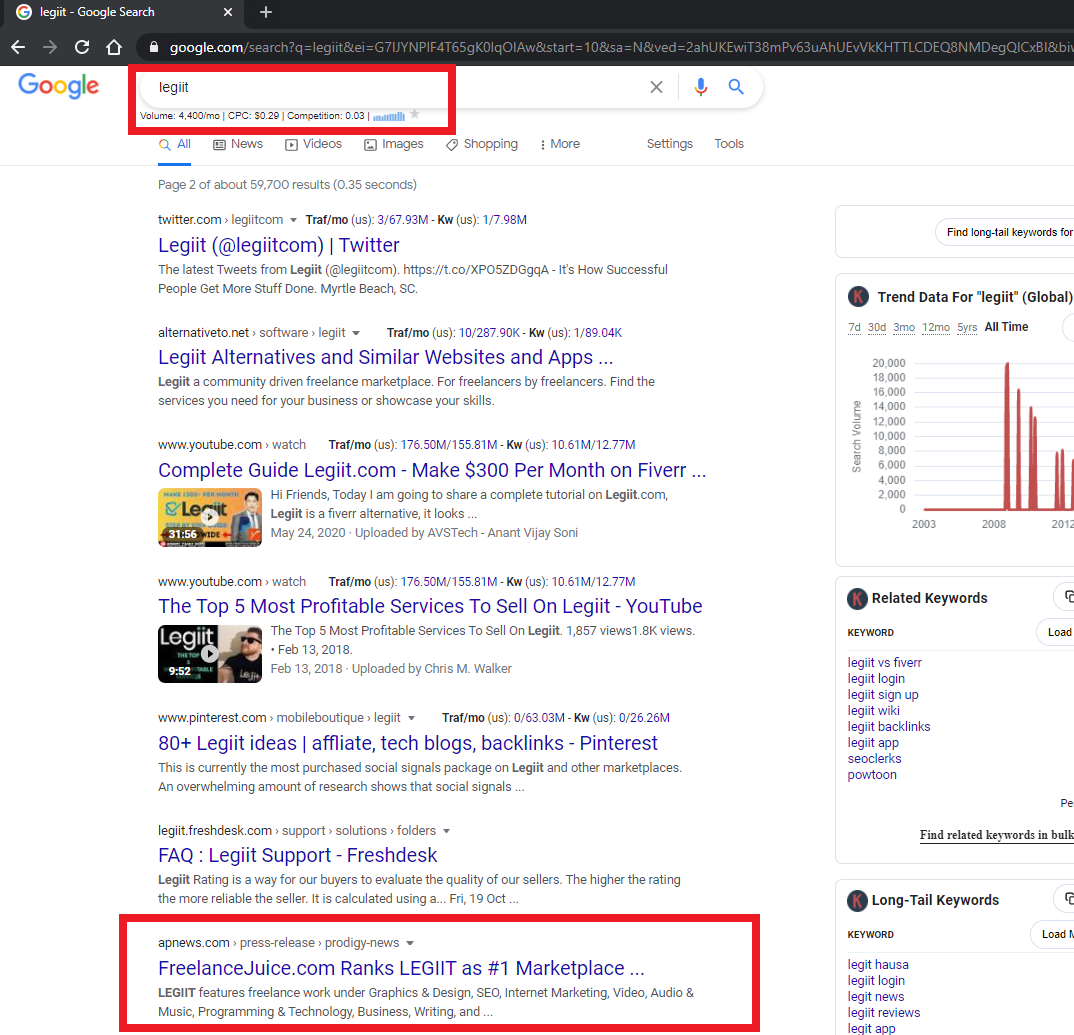Open search Tools
Image resolution: width=1074 pixels, height=1035 pixels.
(x=729, y=144)
